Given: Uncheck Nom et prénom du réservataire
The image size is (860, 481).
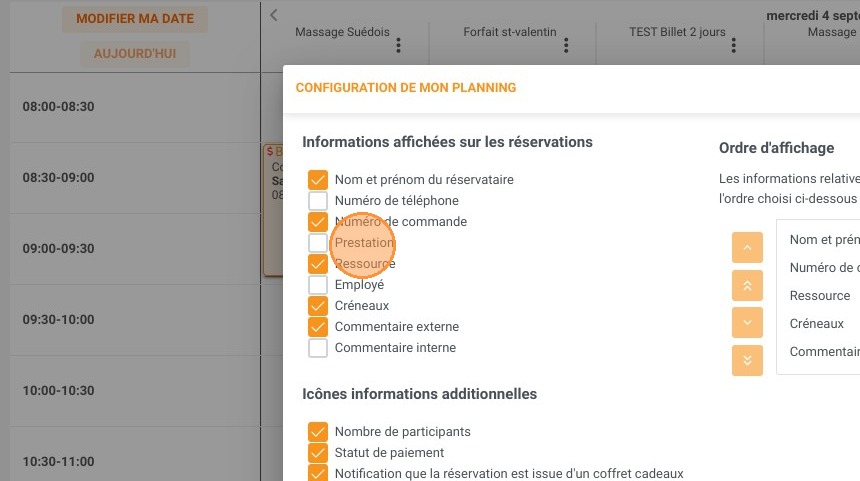Looking at the screenshot, I should (318, 179).
